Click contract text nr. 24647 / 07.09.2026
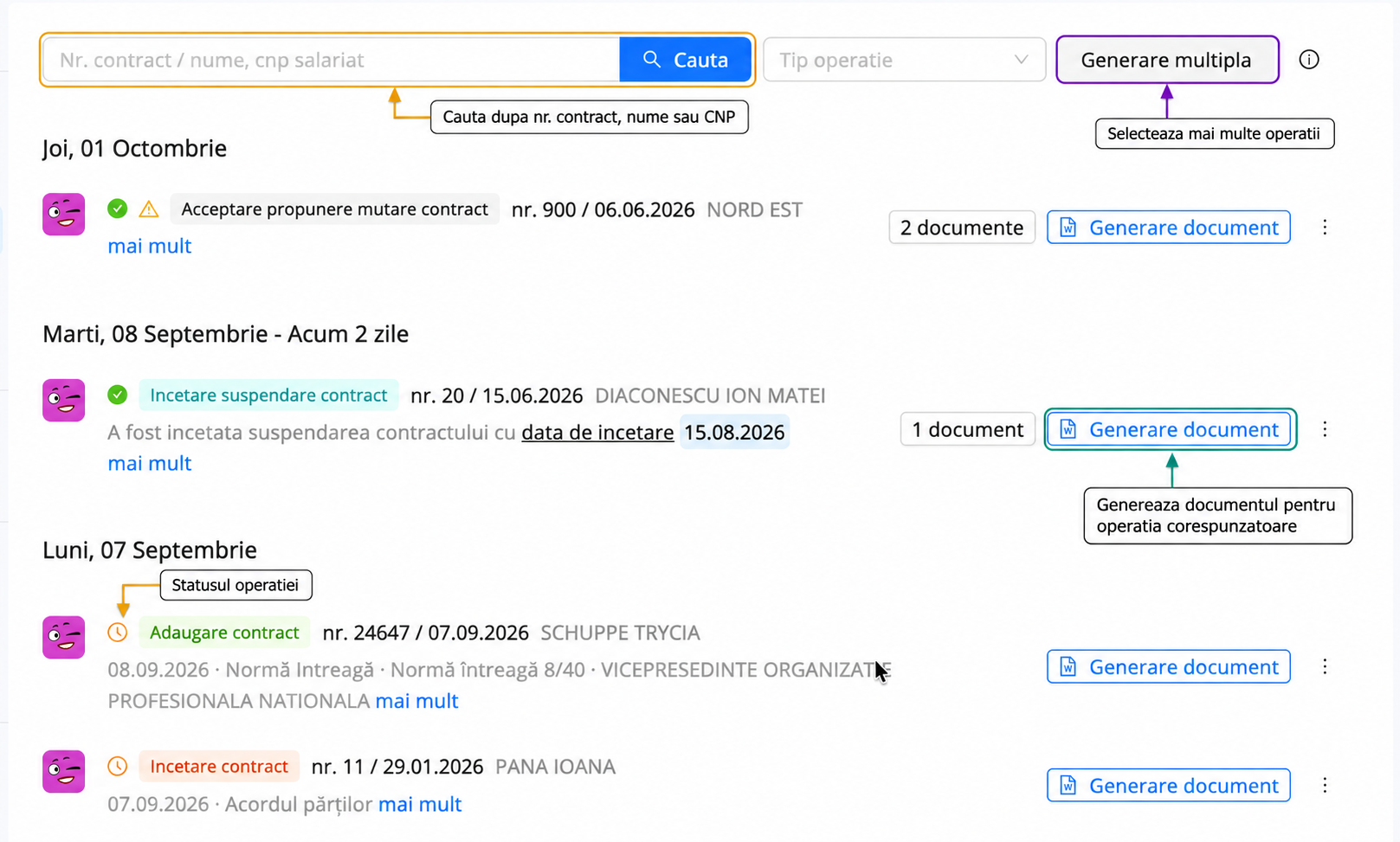The image size is (1400, 842). point(425,633)
